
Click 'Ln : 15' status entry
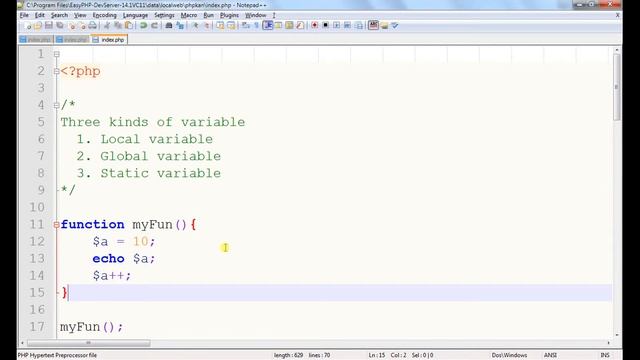click(x=377, y=355)
